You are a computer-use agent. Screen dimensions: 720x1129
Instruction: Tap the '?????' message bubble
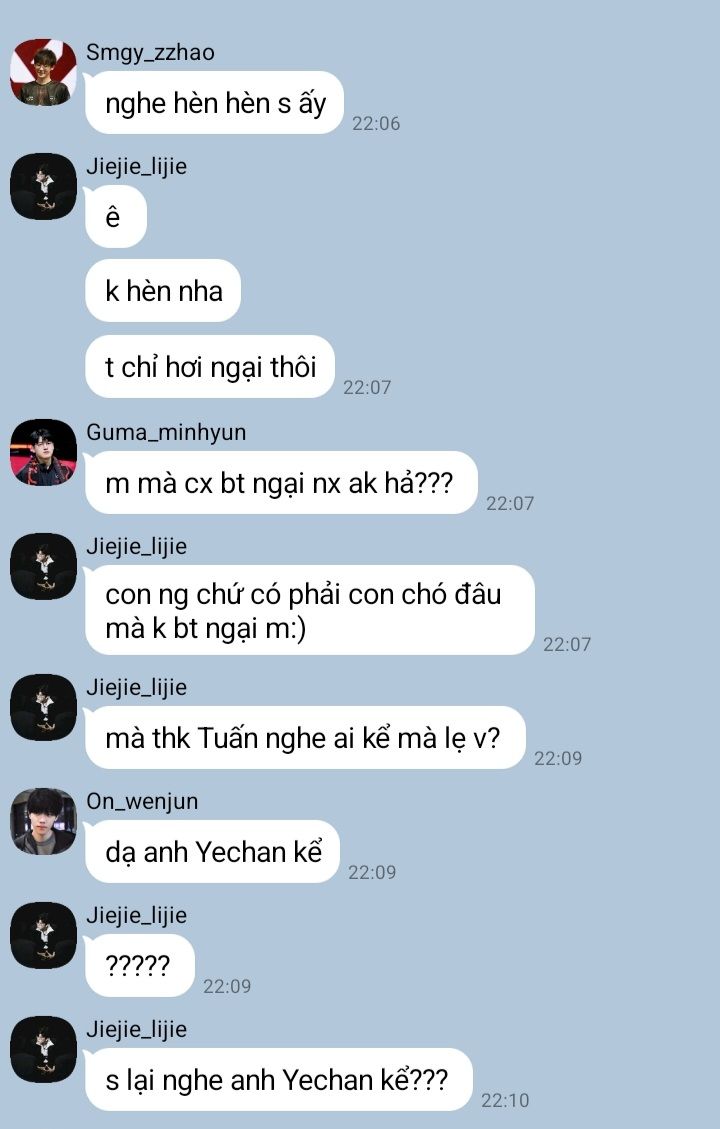pos(140,965)
